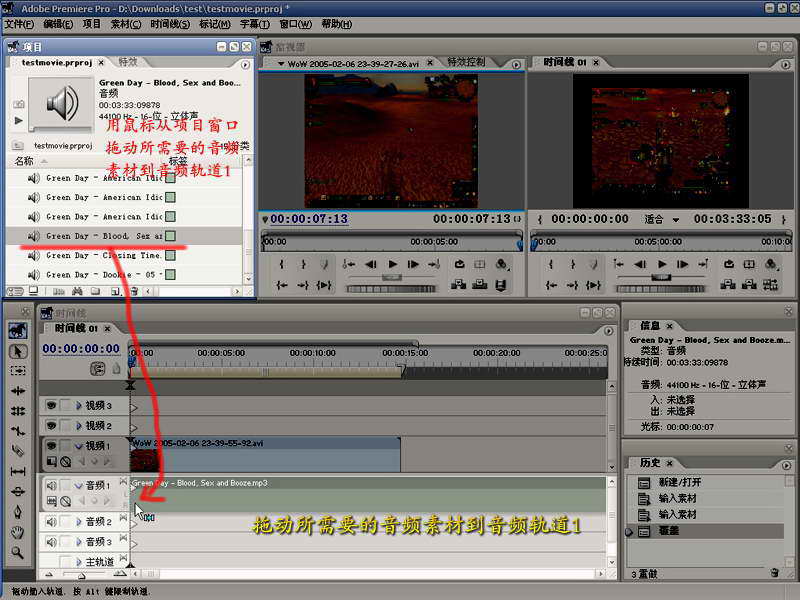This screenshot has width=800, height=600.
Task: Select the Slip tool
Action: click(18, 471)
